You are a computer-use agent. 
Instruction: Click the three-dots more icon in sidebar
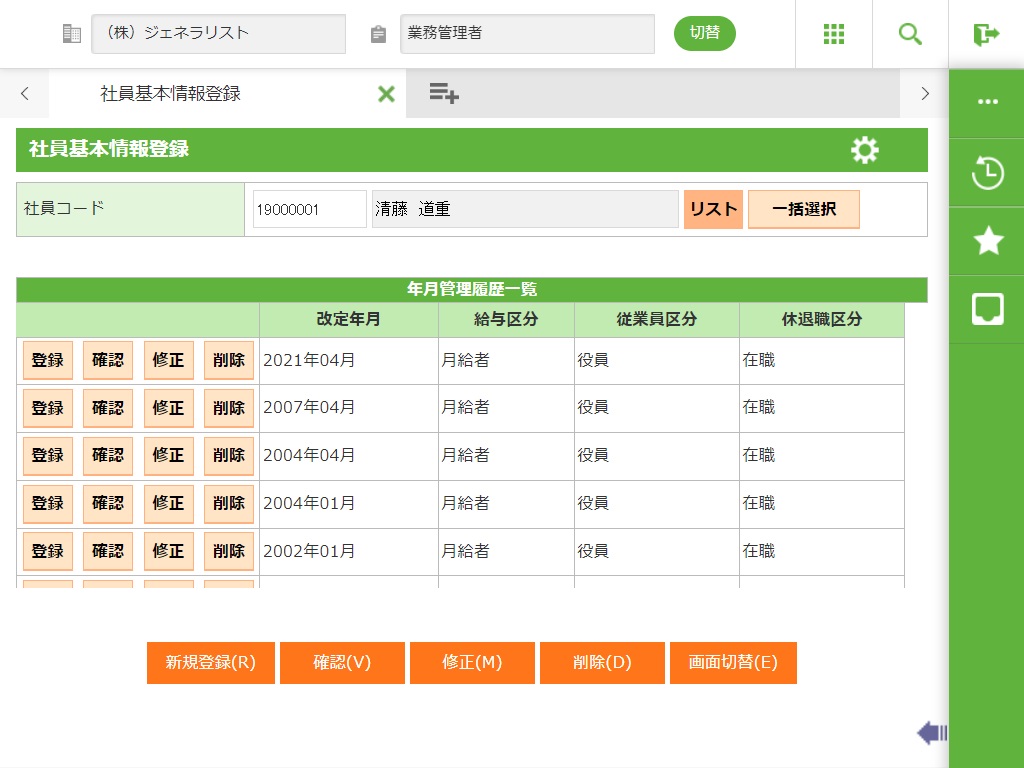point(987,102)
